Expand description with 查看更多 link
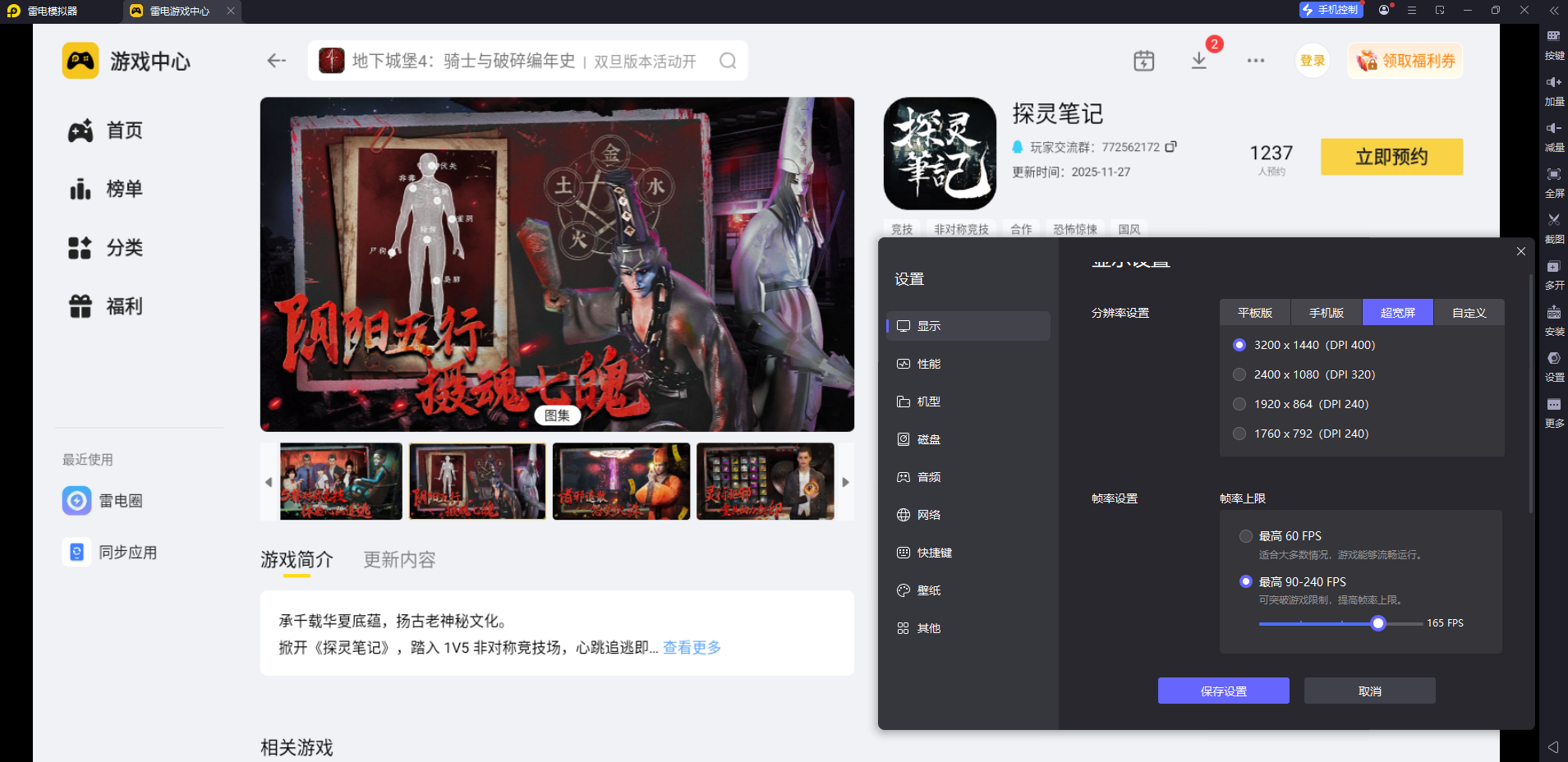Screen dimensions: 1568x762 (692, 648)
